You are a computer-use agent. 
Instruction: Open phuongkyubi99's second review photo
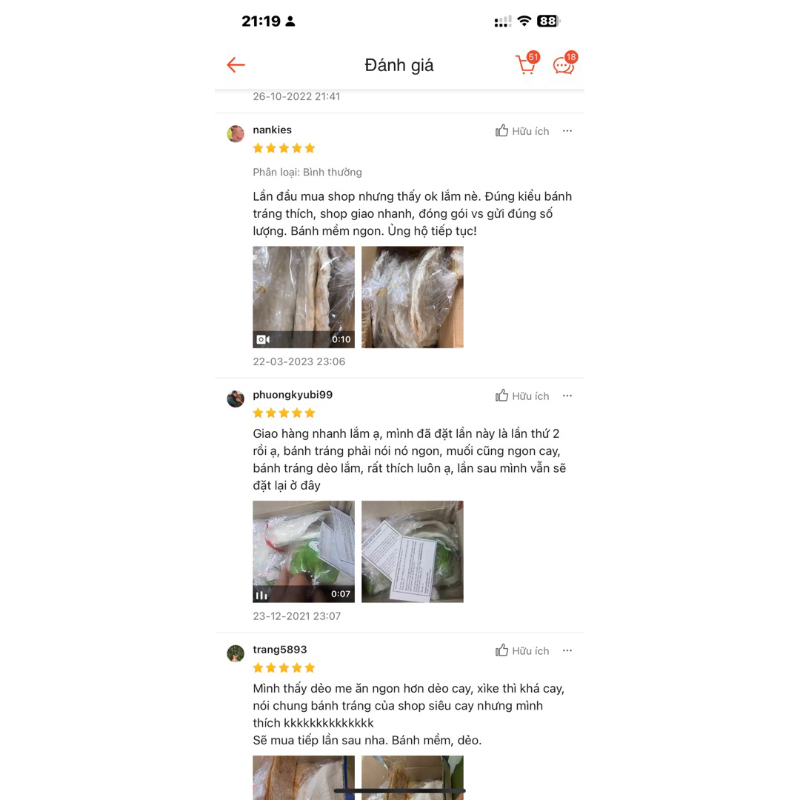click(412, 552)
